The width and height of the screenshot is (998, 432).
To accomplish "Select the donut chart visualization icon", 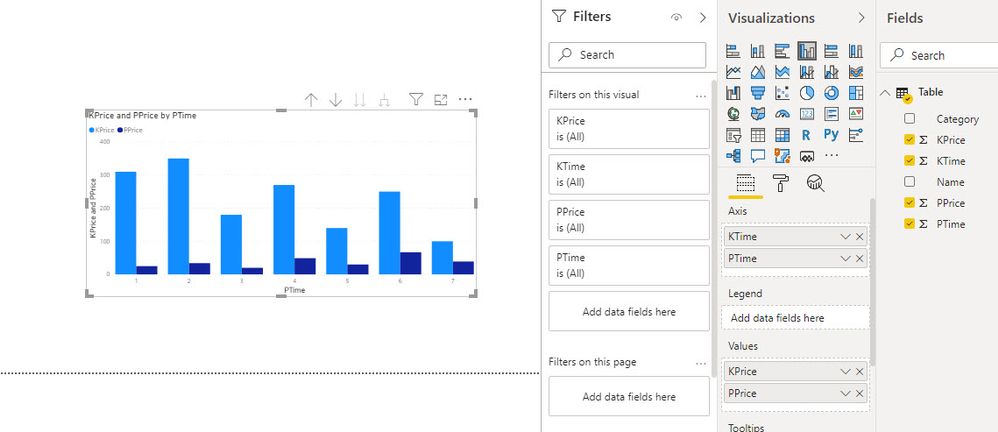I will coord(831,93).
